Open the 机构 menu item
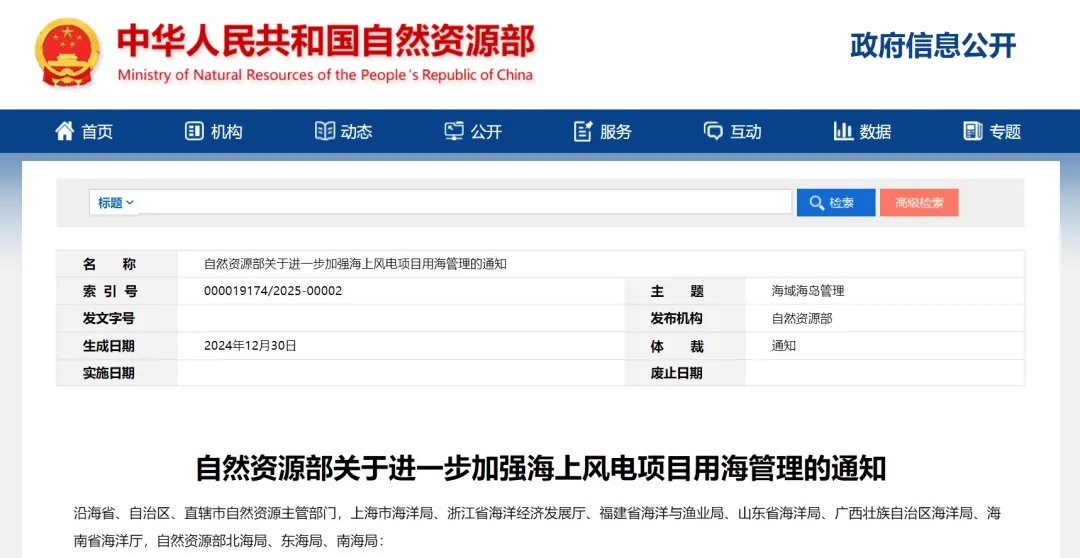Screen dimensions: 1080x558 227,132
